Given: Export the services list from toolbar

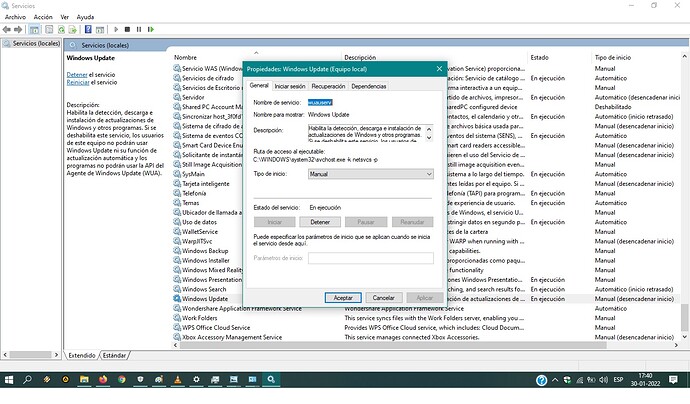Looking at the screenshot, I should click(73, 29).
